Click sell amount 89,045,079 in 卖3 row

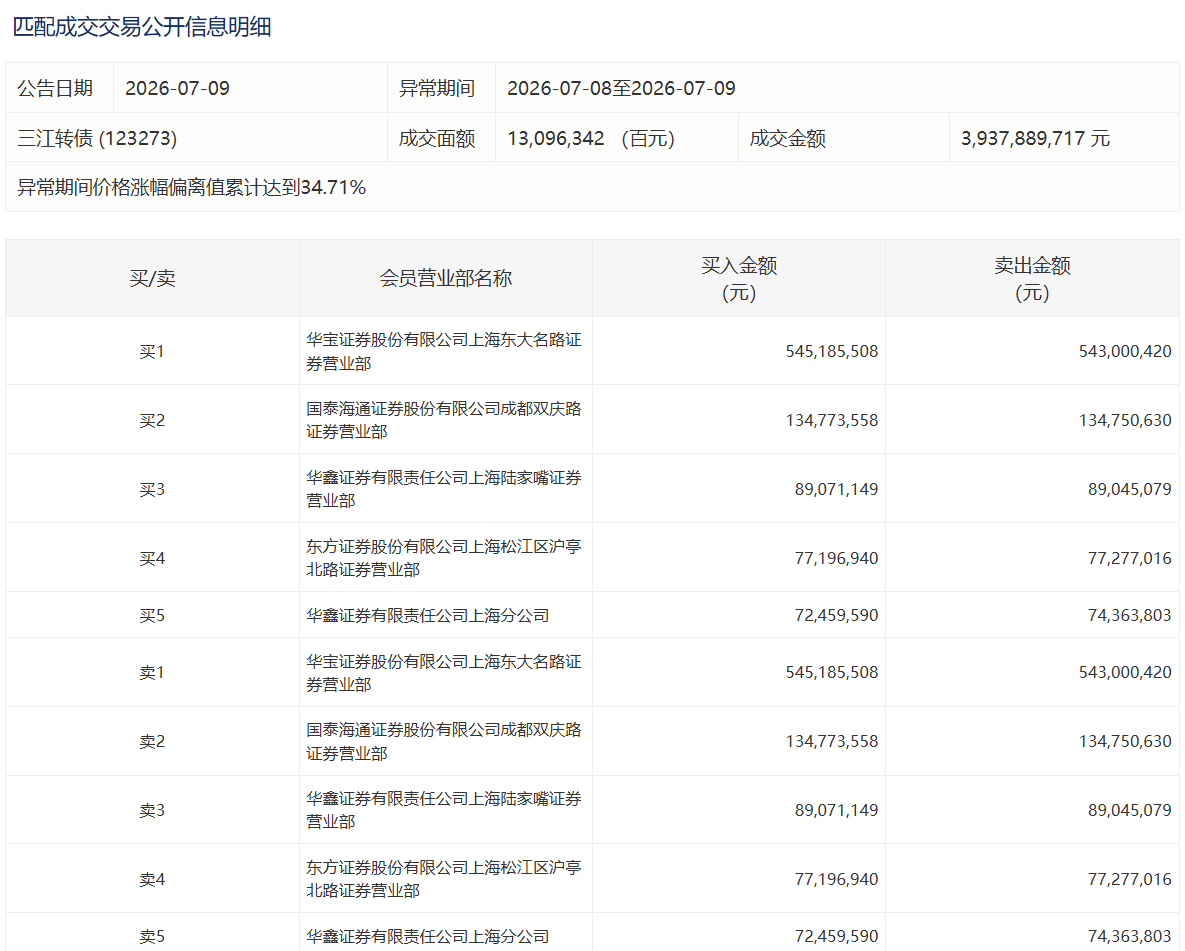click(x=1129, y=810)
